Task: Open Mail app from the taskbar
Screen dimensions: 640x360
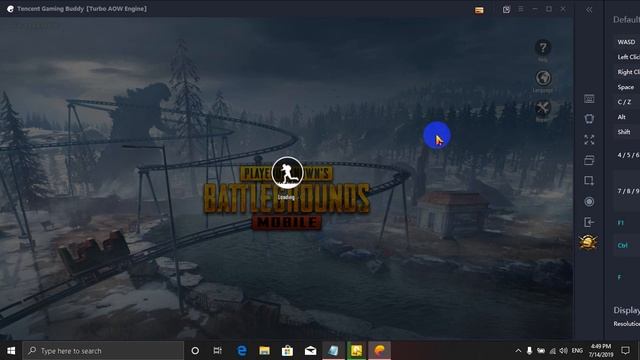Action: click(x=311, y=351)
